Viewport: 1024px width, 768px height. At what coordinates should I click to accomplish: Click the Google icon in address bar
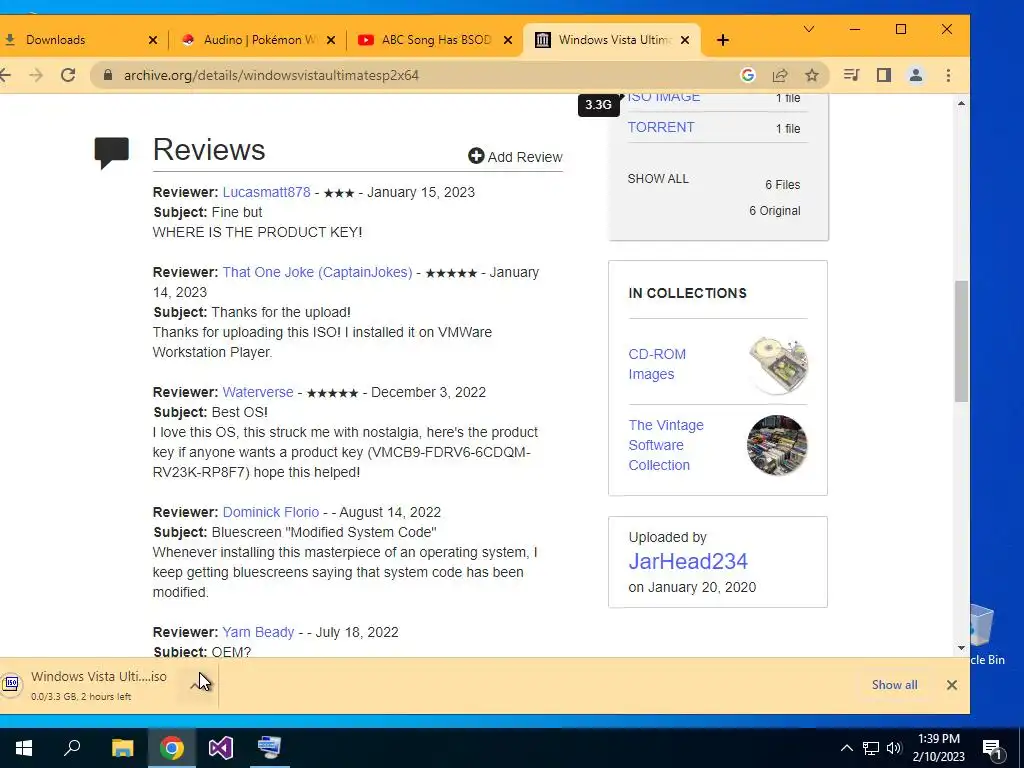[x=748, y=75]
